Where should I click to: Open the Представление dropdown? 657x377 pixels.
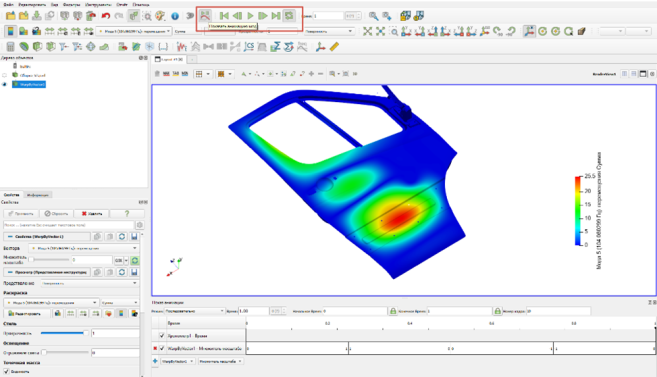(x=90, y=283)
